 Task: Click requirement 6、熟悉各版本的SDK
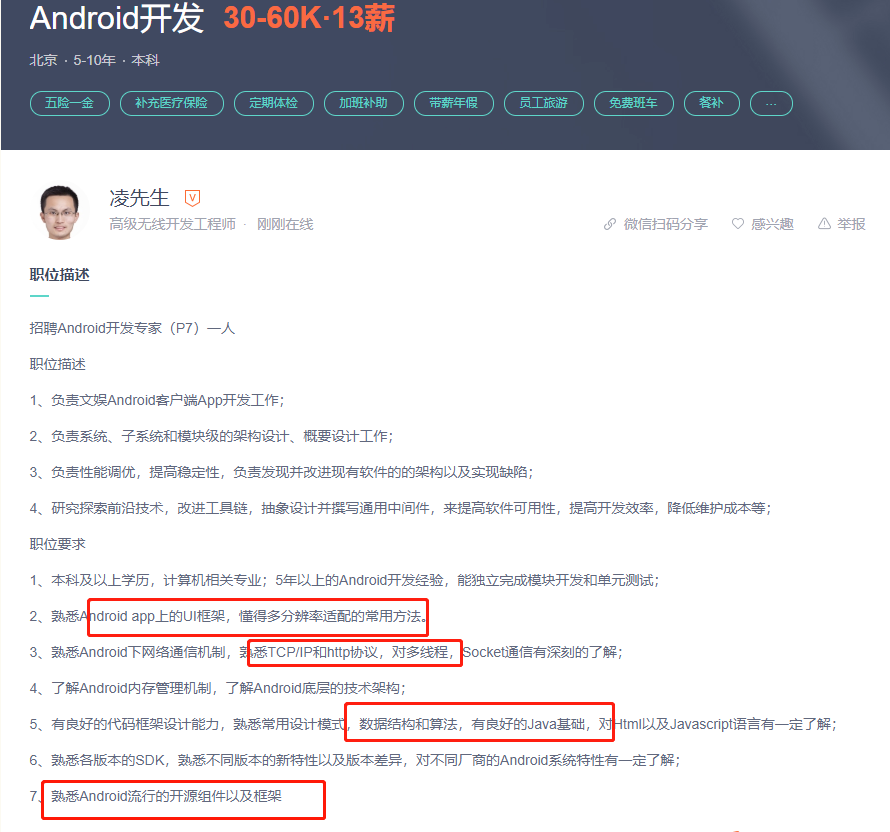point(355,760)
